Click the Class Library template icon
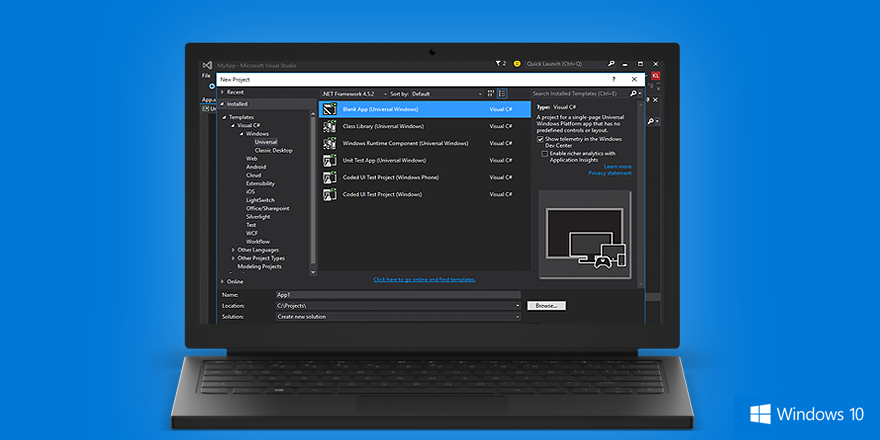Image resolution: width=880 pixels, height=440 pixels. (330, 127)
